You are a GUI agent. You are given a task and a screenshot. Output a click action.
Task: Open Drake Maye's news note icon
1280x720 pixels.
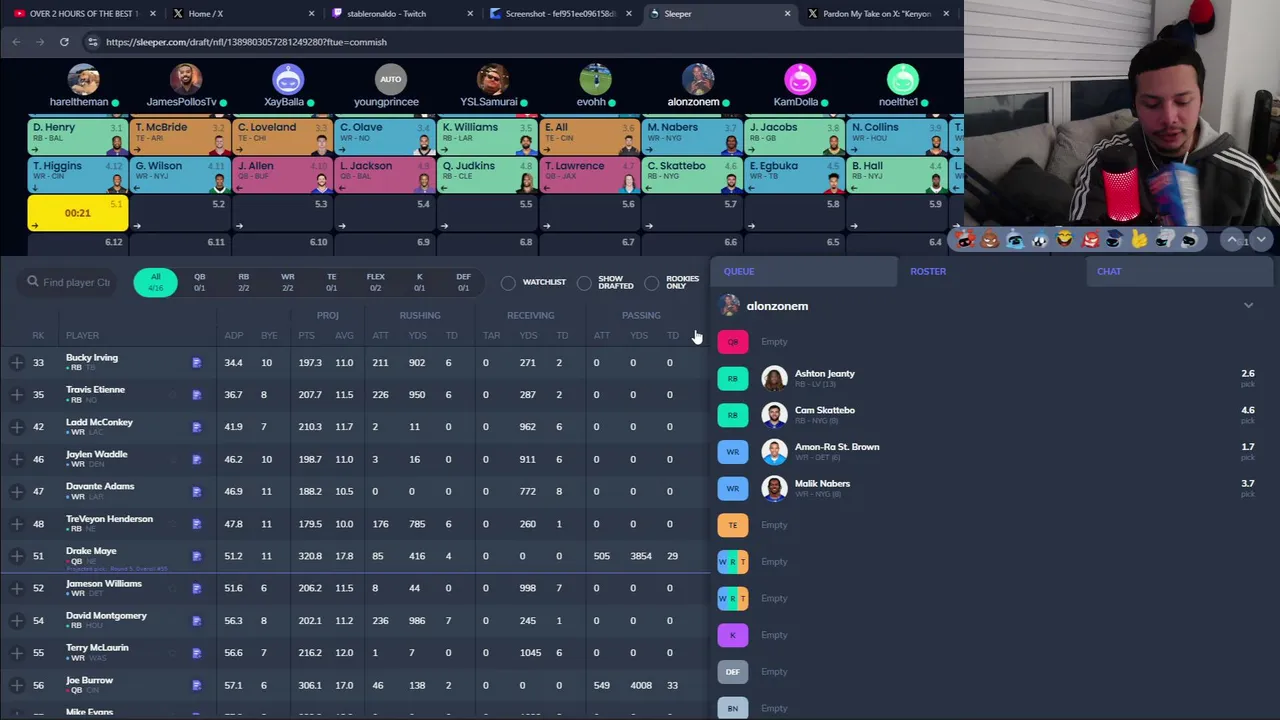click(197, 556)
